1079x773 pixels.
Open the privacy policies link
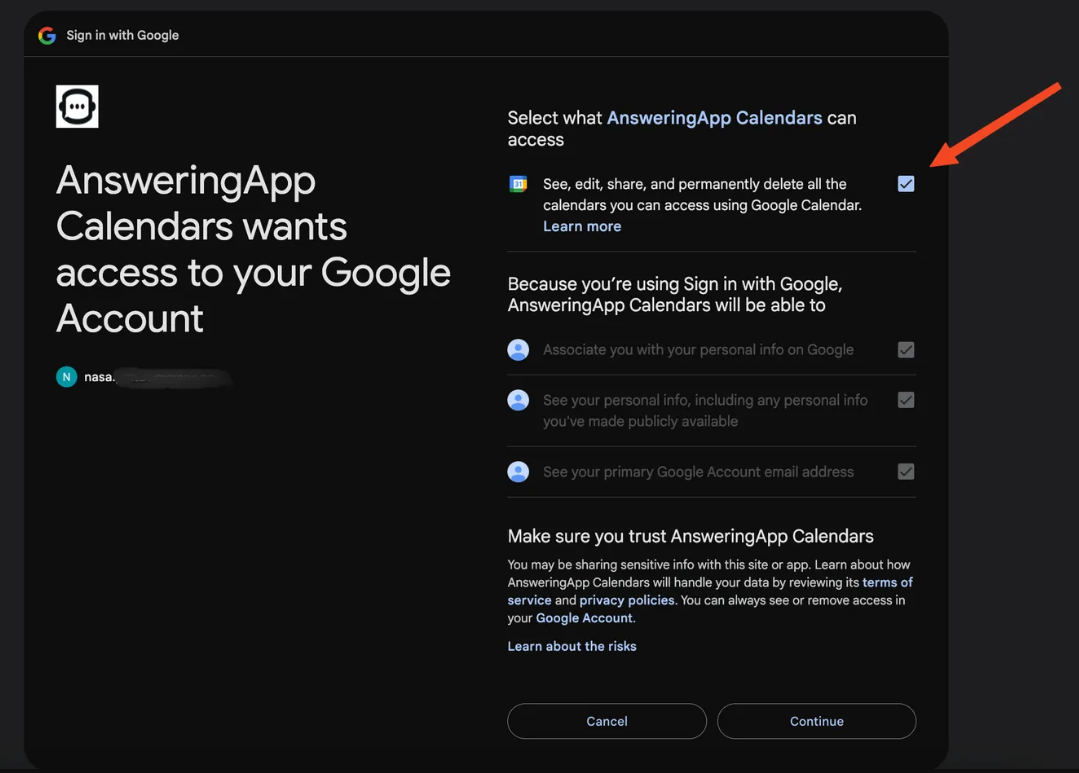tap(627, 600)
